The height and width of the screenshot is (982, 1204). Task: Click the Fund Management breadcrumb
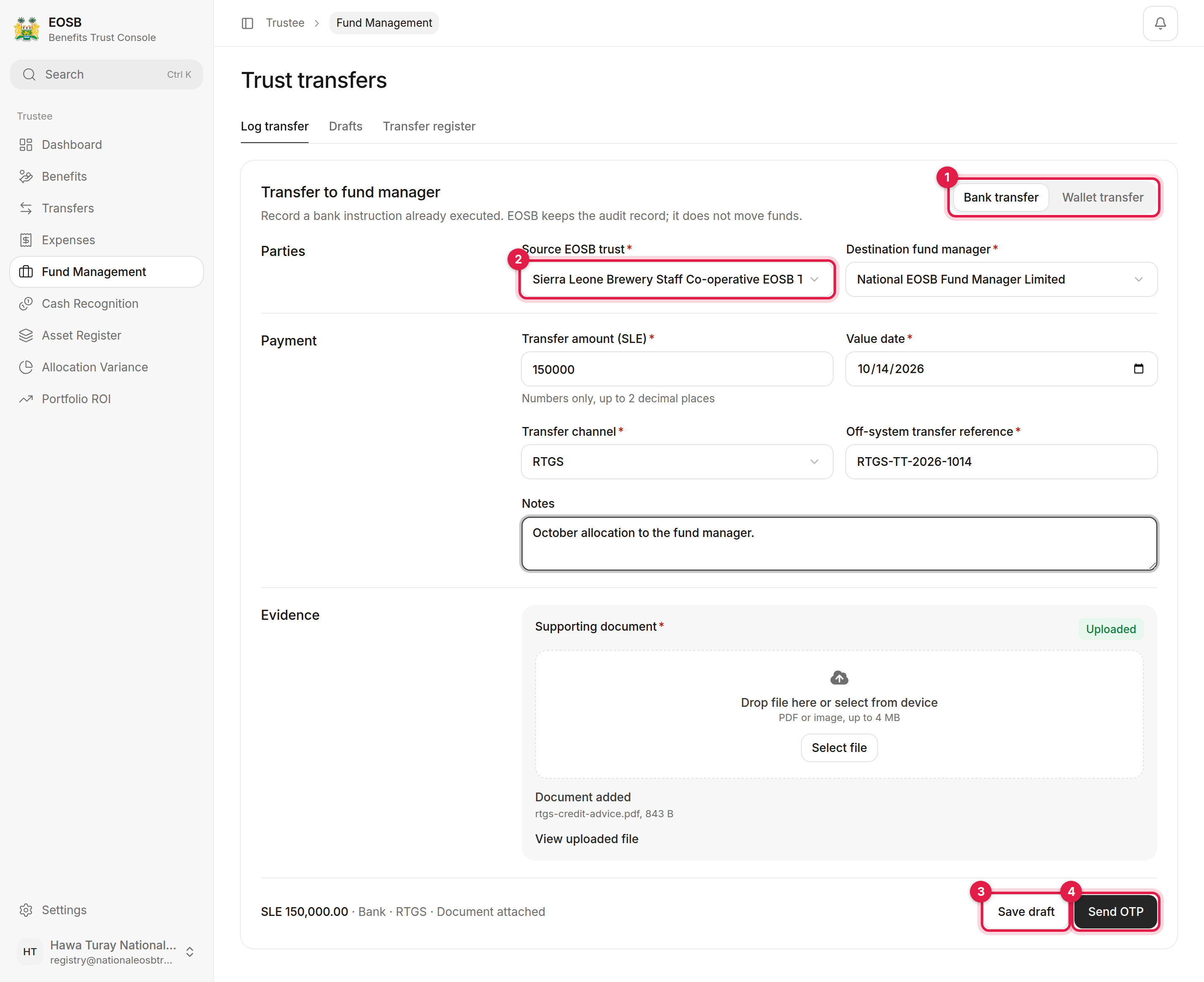coord(384,23)
